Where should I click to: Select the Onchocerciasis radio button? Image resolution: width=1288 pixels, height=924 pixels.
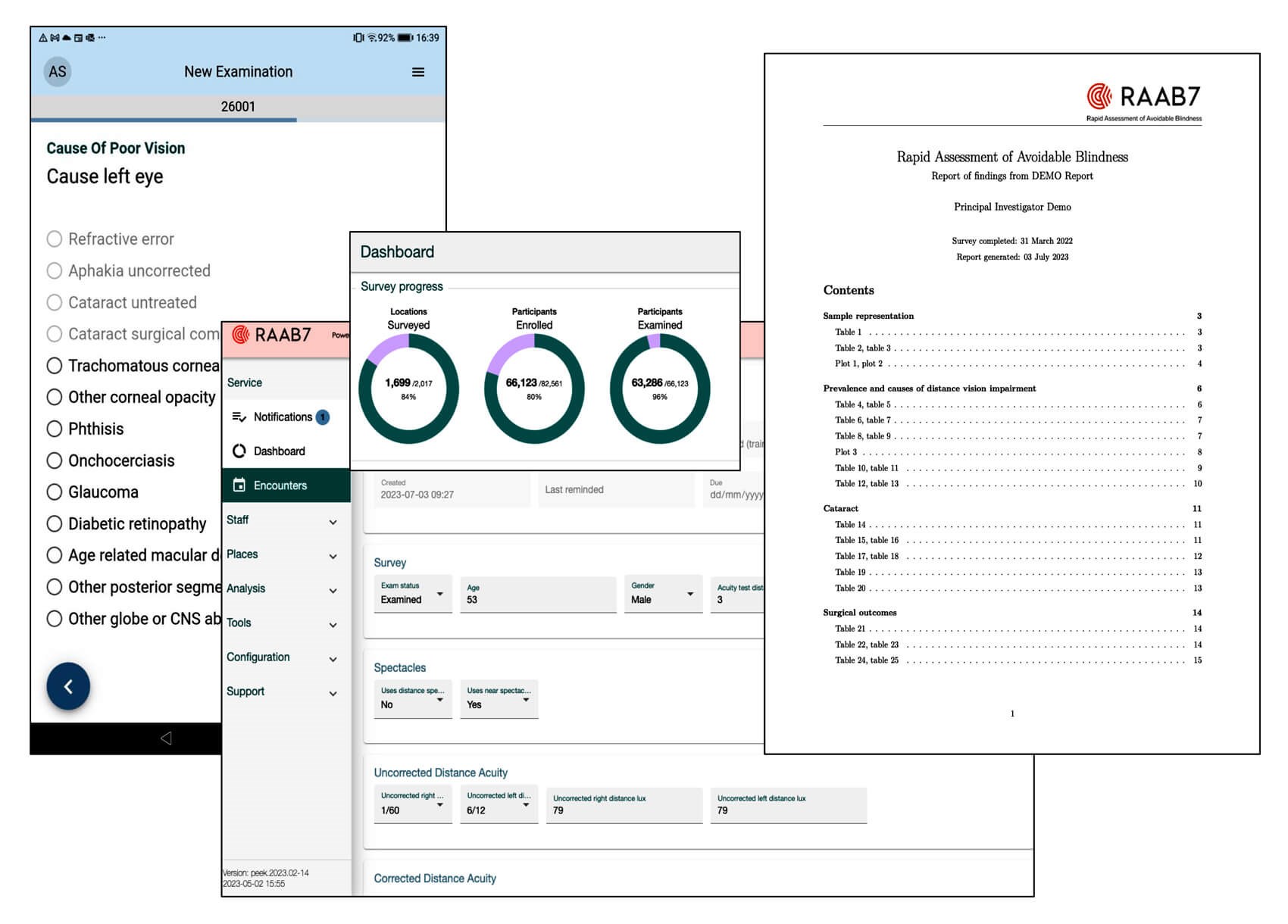tap(55, 460)
